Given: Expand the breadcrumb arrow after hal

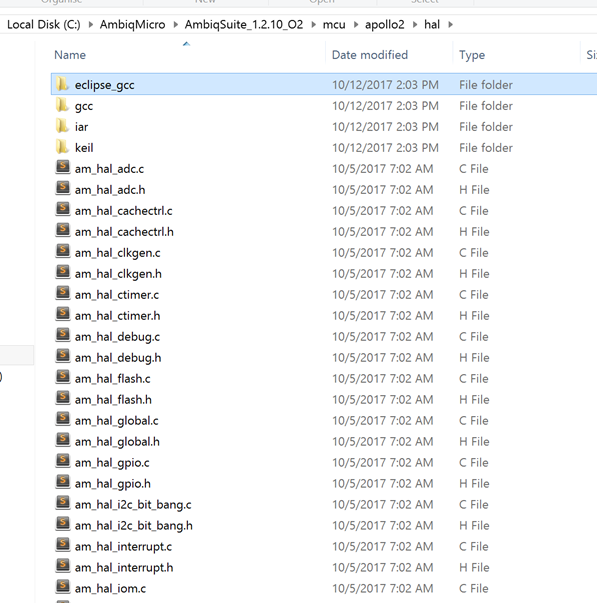Looking at the screenshot, I should pyautogui.click(x=450, y=25).
